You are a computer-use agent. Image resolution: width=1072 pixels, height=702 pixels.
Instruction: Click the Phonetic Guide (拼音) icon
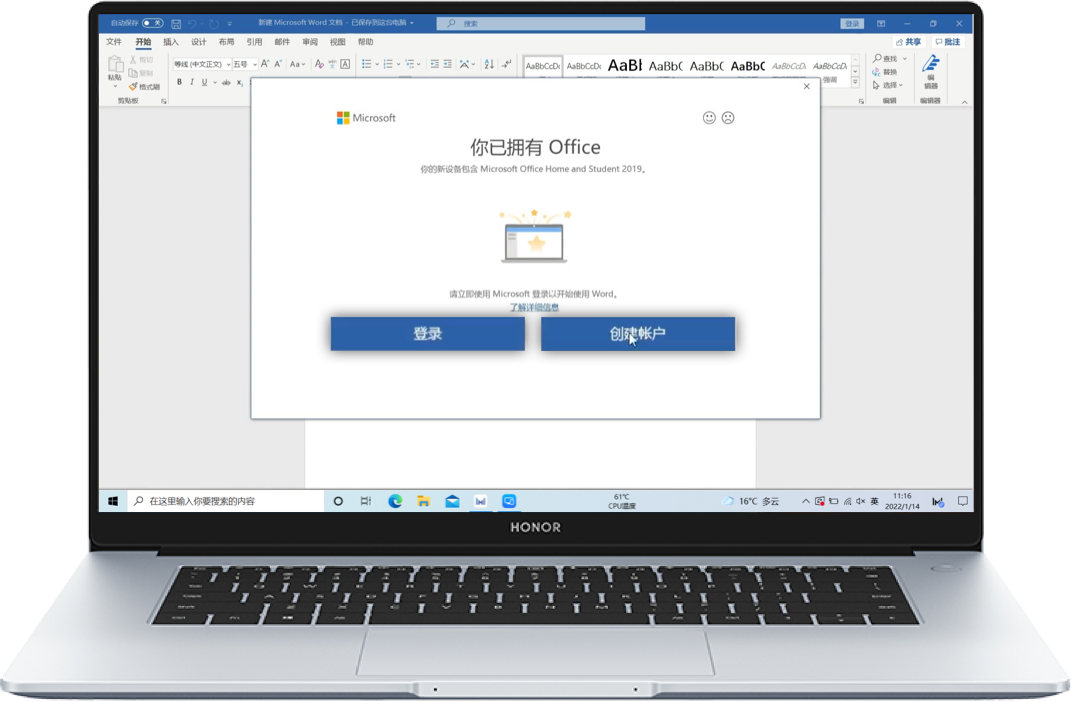point(332,64)
